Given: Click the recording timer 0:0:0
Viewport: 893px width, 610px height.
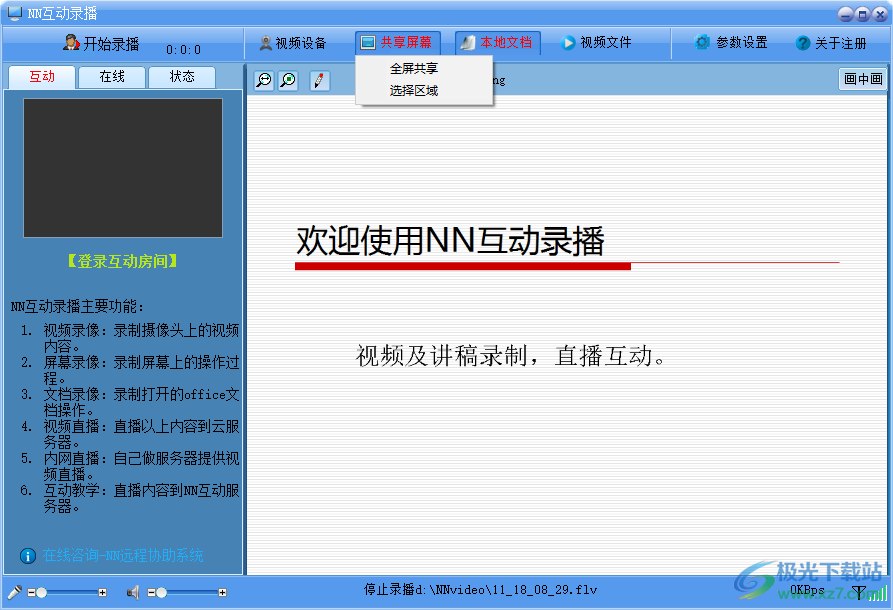Looking at the screenshot, I should (183, 50).
